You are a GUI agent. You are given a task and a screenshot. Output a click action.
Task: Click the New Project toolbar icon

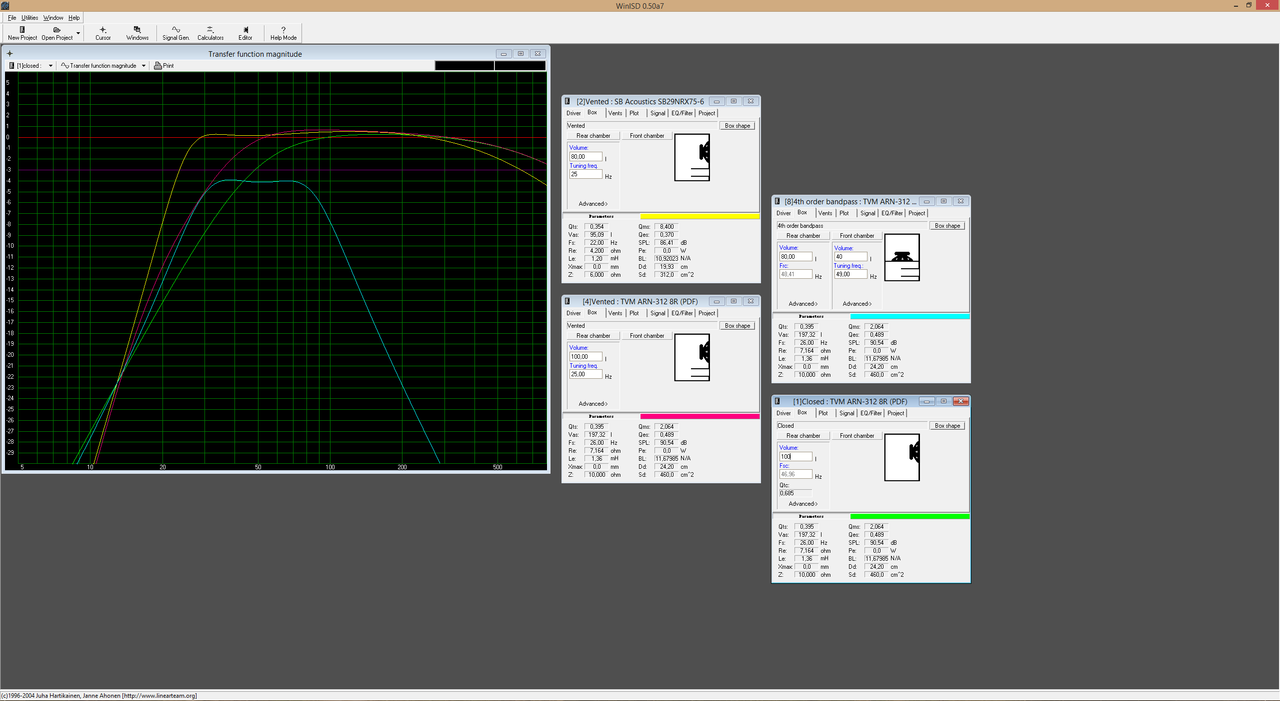[x=22, y=33]
